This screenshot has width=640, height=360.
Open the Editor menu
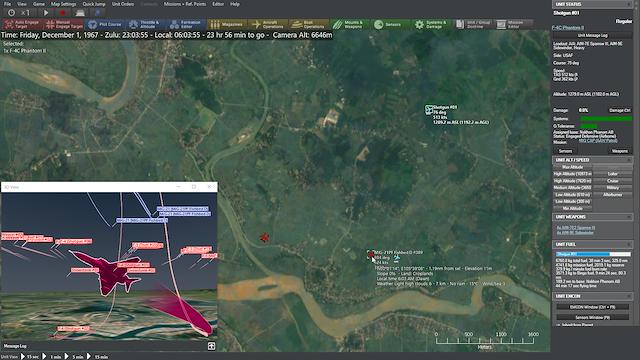[218, 4]
